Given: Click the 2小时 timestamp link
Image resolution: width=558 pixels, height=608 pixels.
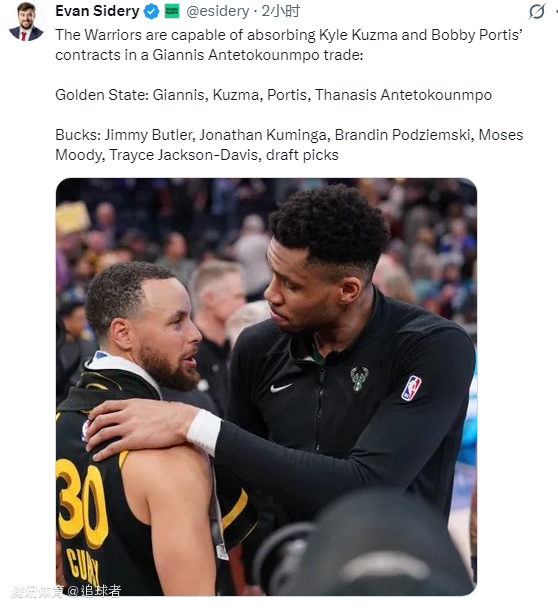Looking at the screenshot, I should click(280, 11).
